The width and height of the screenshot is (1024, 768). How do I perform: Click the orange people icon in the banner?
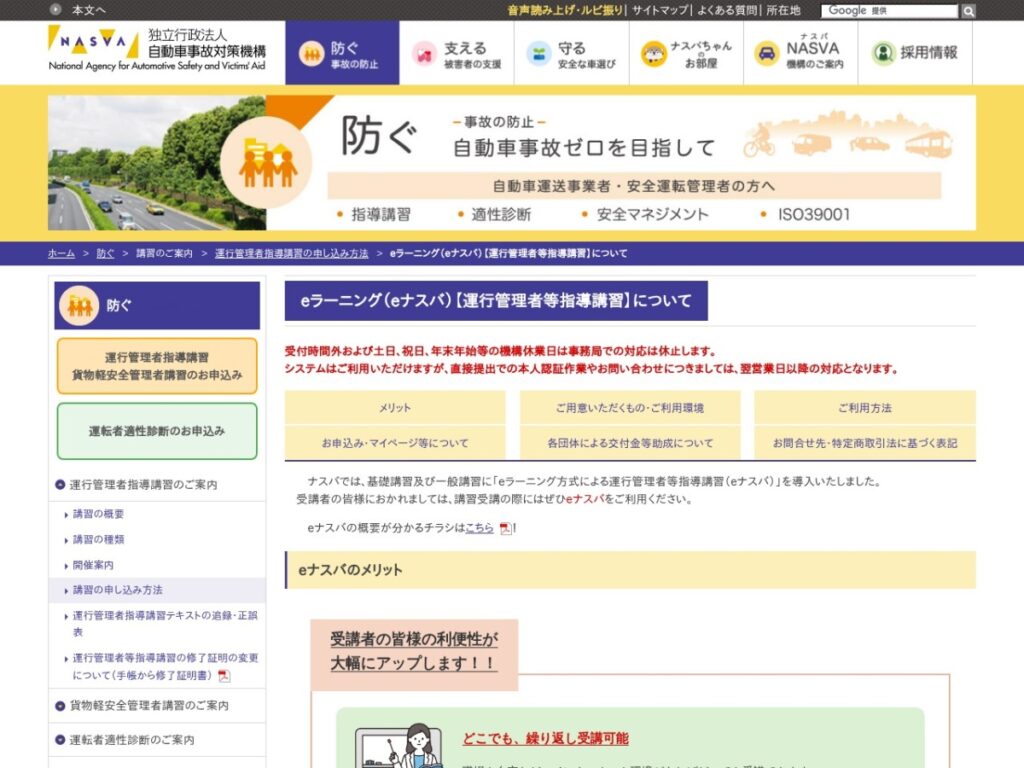[266, 163]
